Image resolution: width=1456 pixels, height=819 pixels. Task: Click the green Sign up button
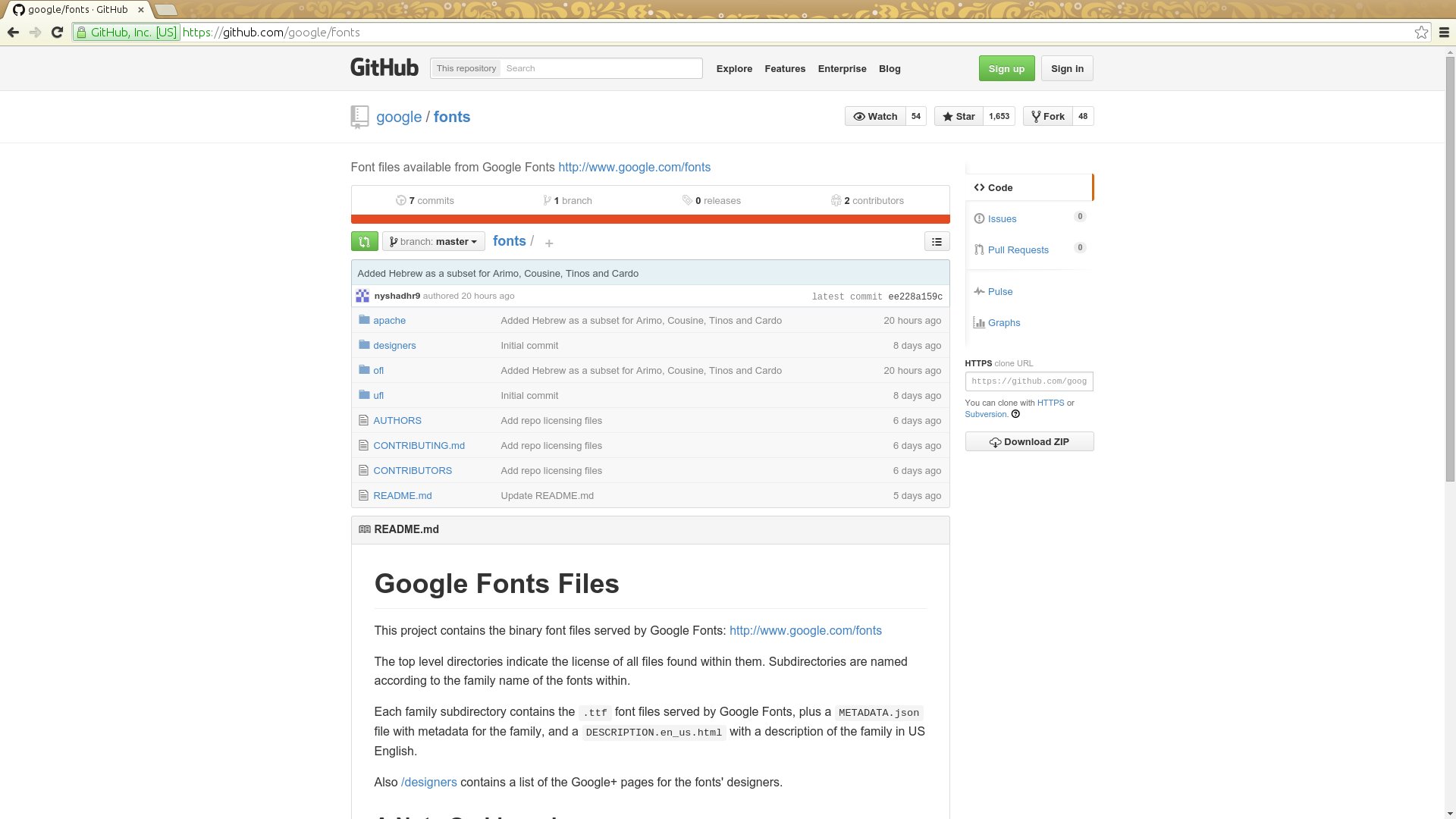(1006, 68)
